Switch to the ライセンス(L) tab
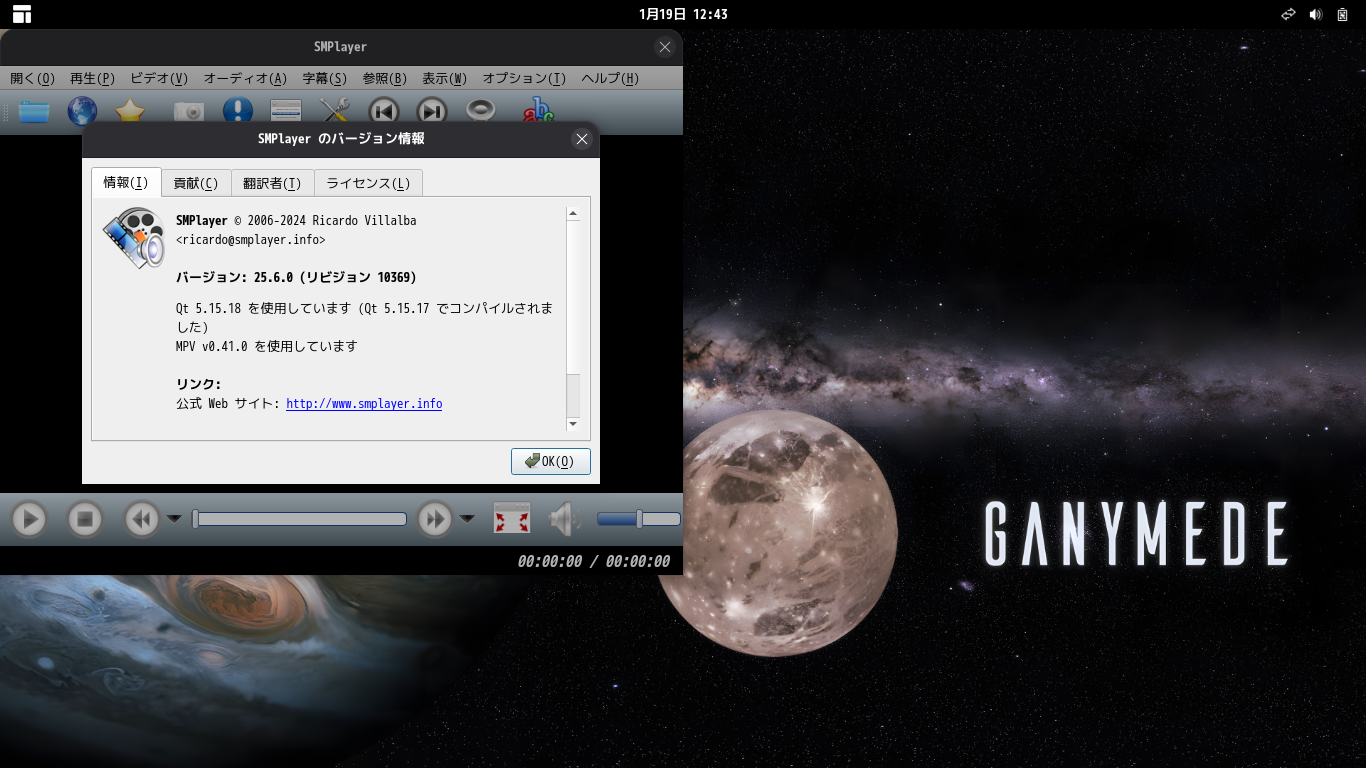The width and height of the screenshot is (1366, 768). tap(368, 183)
